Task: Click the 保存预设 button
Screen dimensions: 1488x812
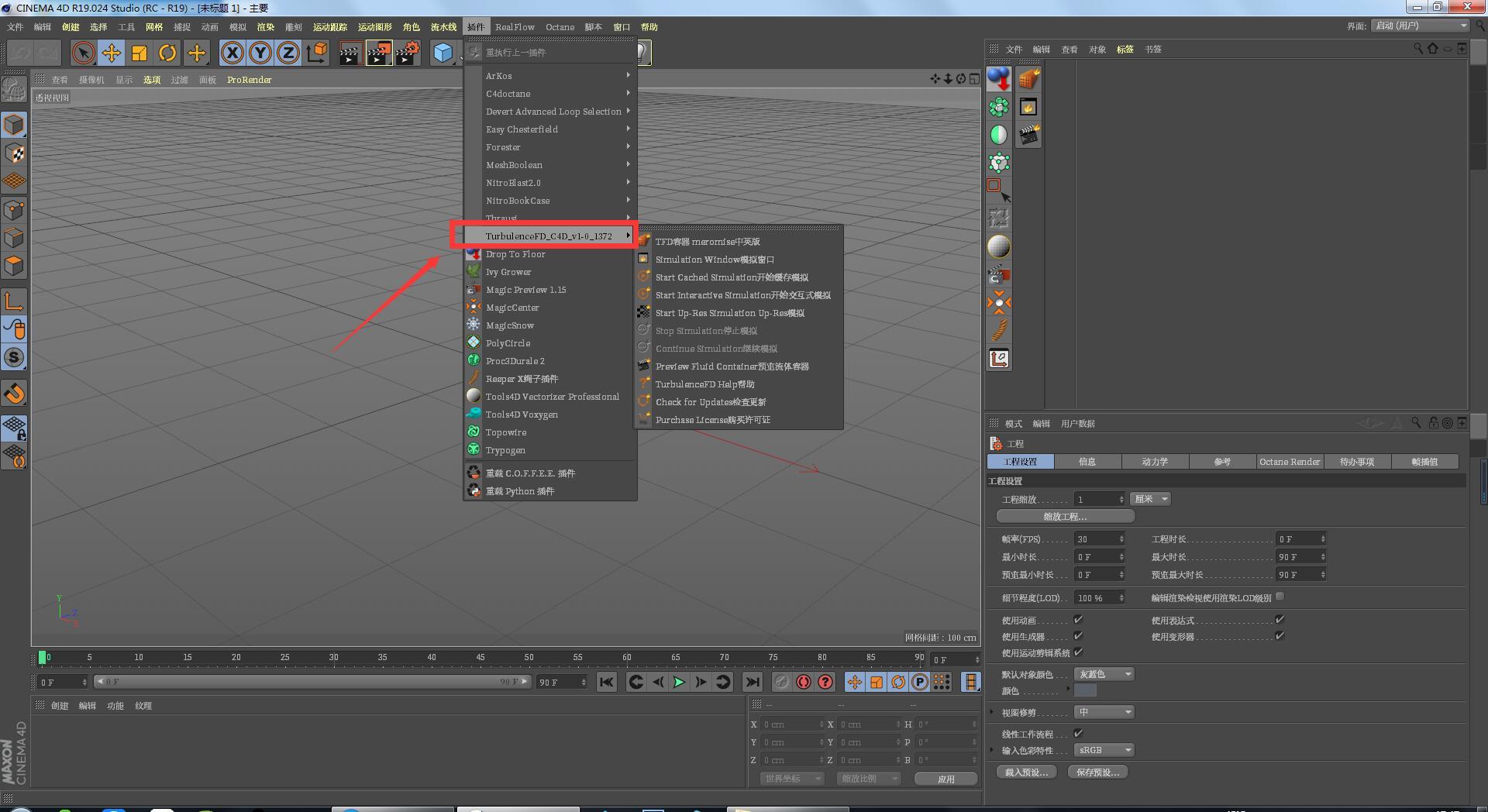Action: pos(1097,772)
